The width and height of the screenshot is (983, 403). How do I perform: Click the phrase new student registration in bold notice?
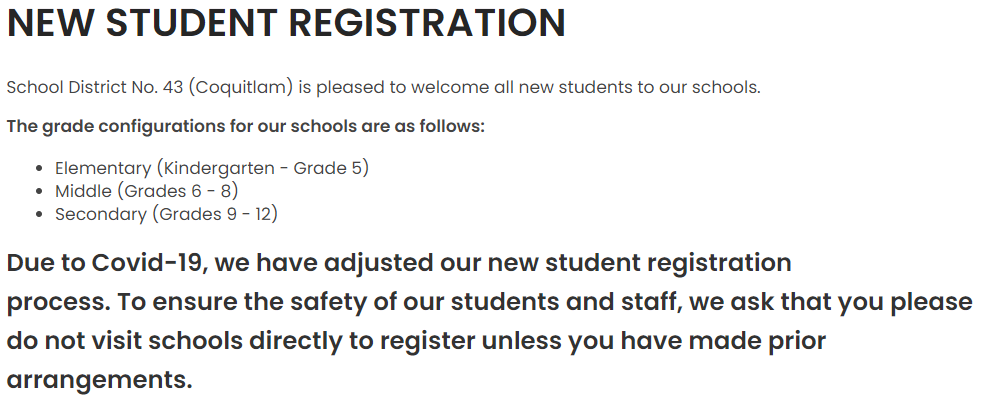click(x=639, y=263)
